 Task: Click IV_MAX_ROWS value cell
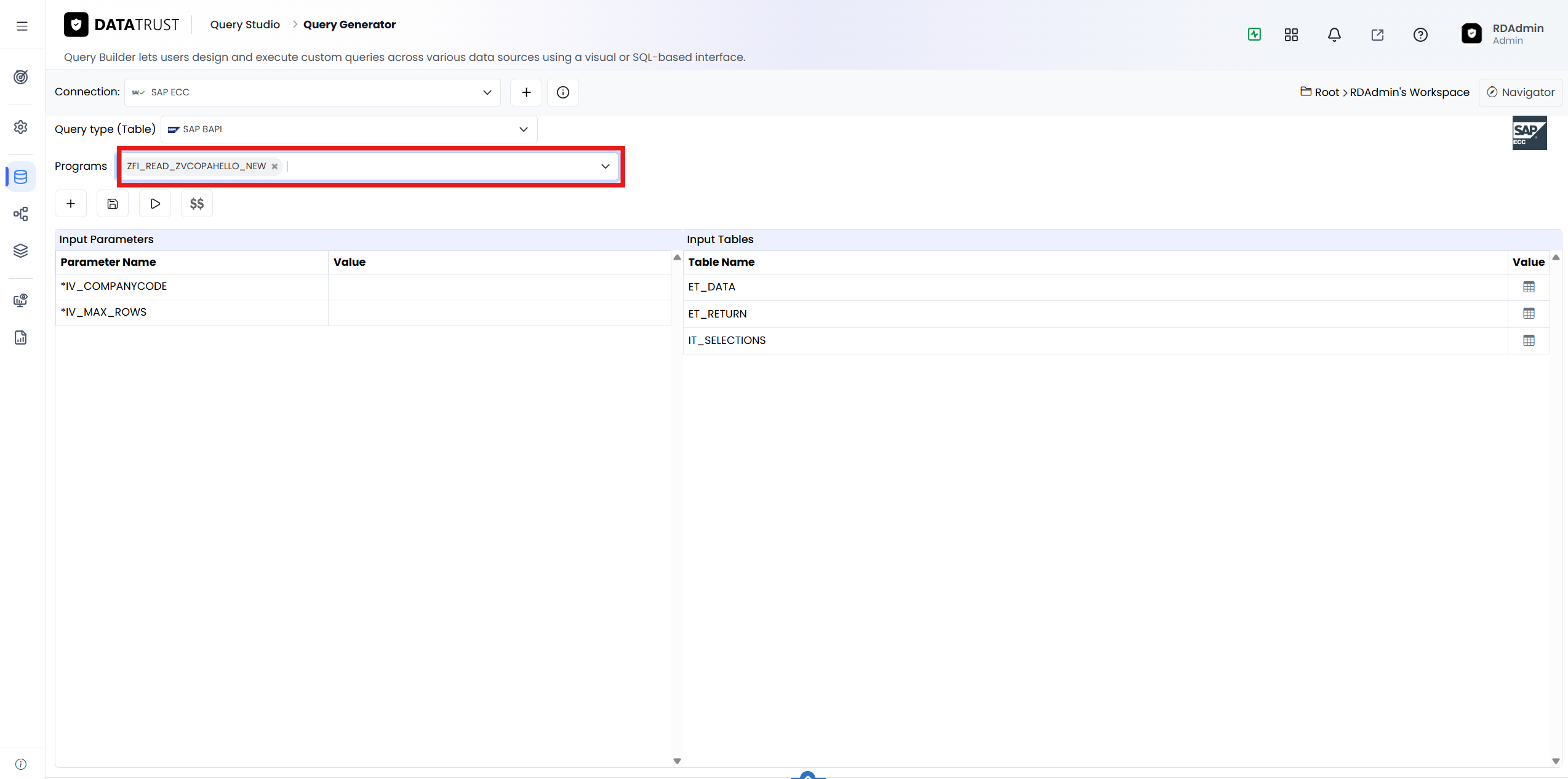tap(499, 313)
